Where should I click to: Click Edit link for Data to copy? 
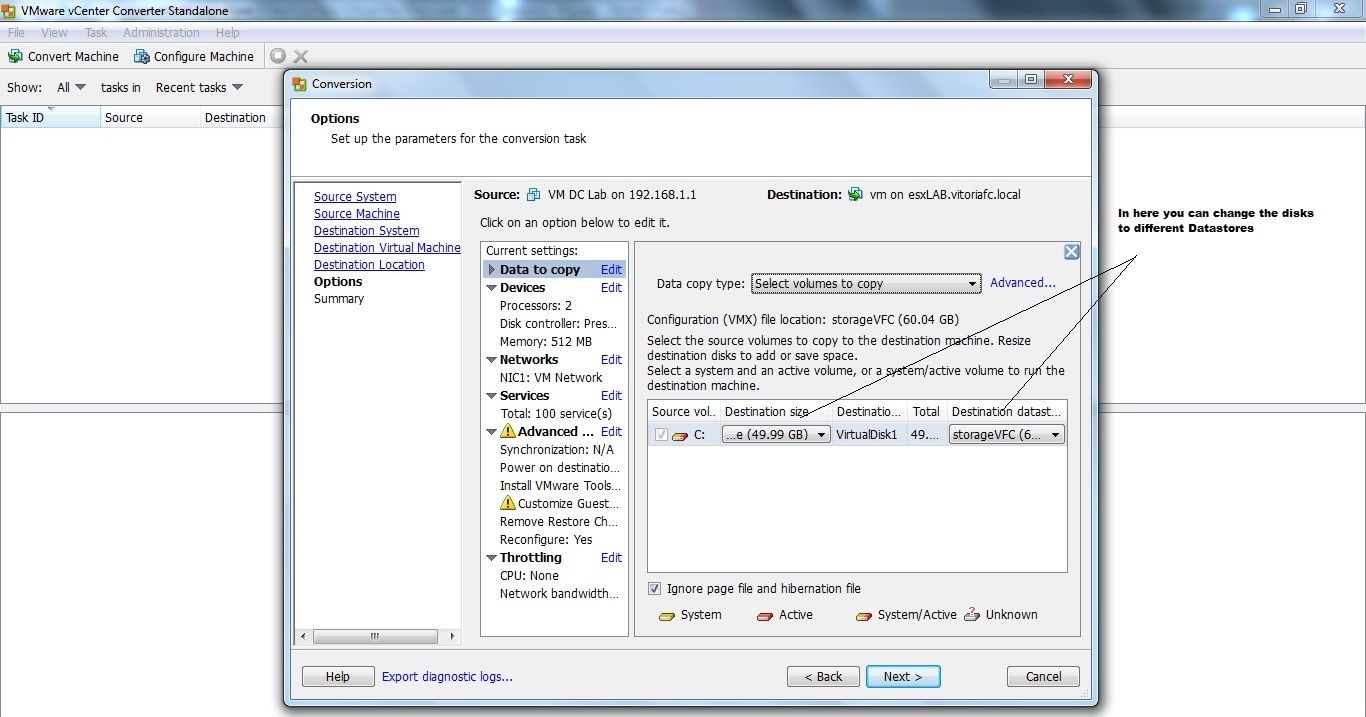pyautogui.click(x=611, y=270)
